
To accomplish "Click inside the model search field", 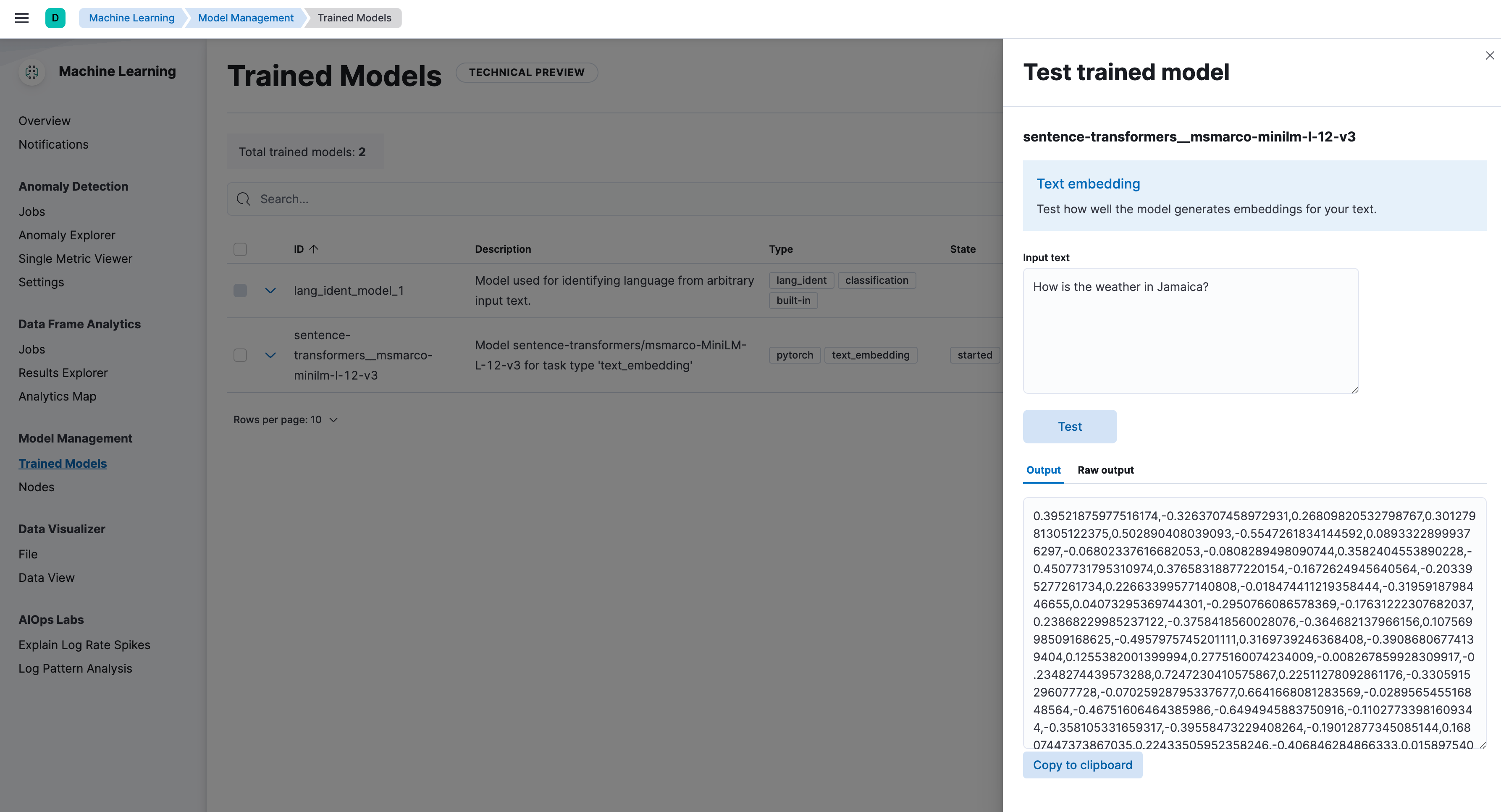I will pos(408,199).
